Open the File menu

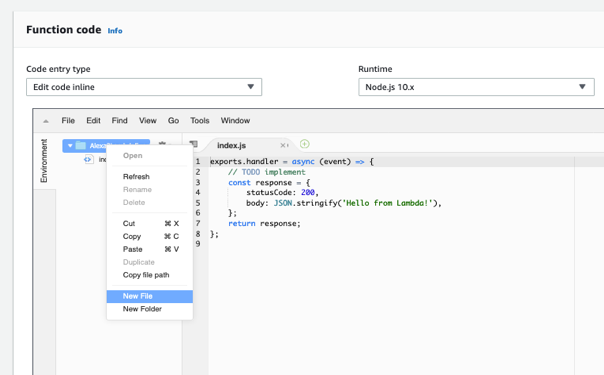pyautogui.click(x=68, y=121)
